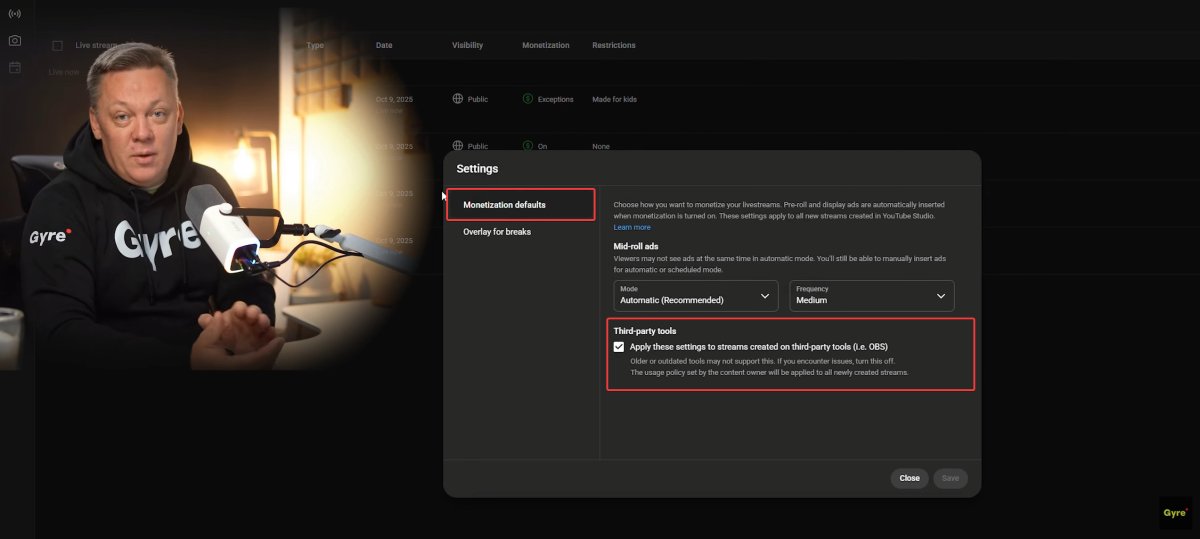The image size is (1200, 539).
Task: Open the Mode dropdown showing Automatic (Recommended)
Action: [697, 295]
